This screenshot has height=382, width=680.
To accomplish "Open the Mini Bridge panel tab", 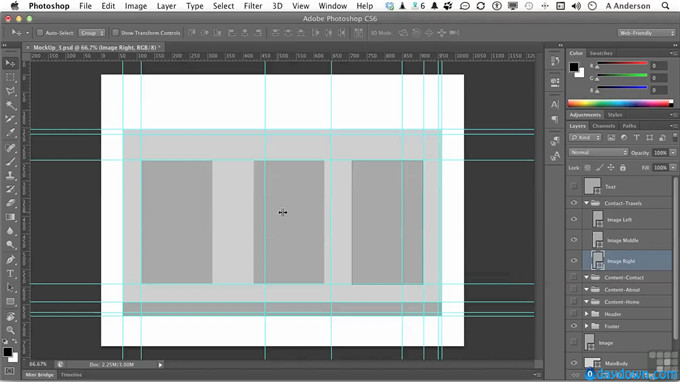I will pos(39,375).
